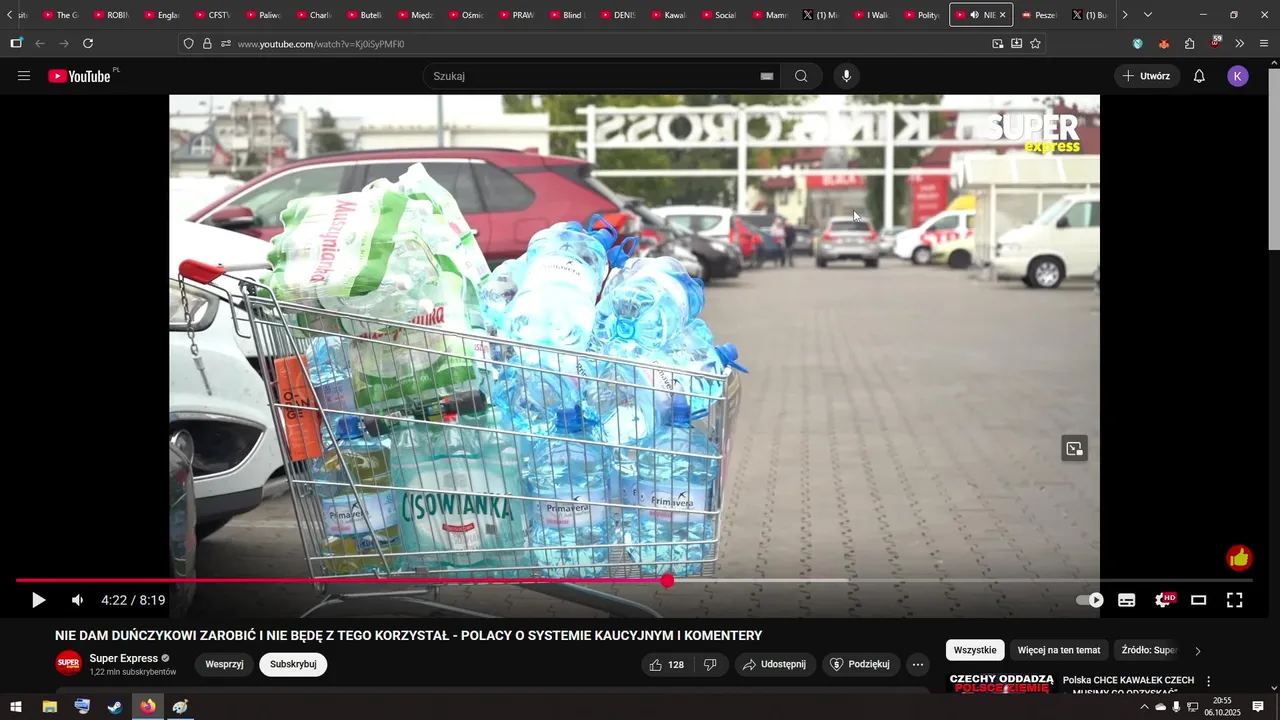Image resolution: width=1280 pixels, height=720 pixels.
Task: Like the video with 128 likes
Action: pos(667,664)
